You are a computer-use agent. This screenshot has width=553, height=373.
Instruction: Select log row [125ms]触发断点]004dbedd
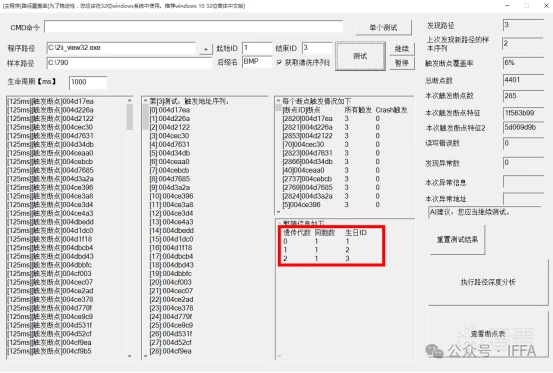click(x=51, y=222)
